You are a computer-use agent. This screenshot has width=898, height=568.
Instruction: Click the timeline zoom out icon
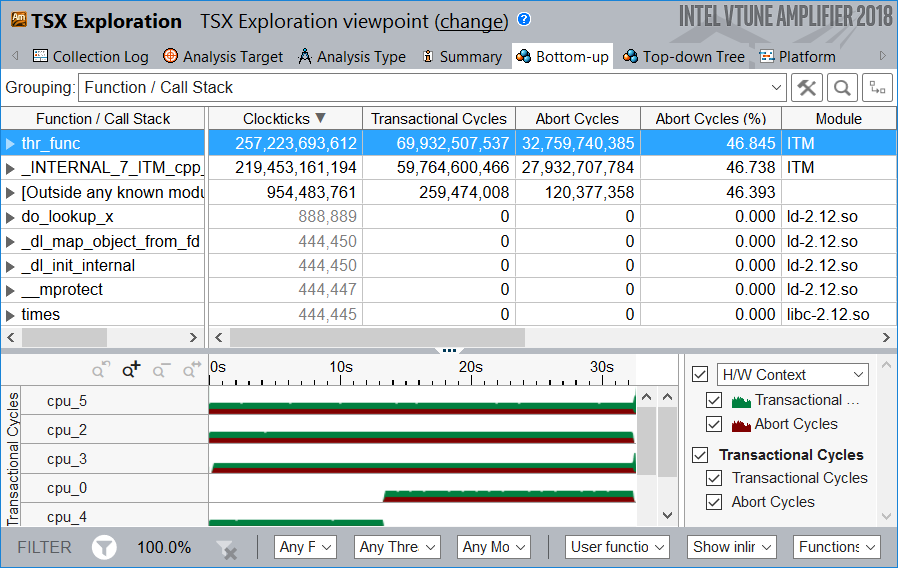click(x=161, y=370)
